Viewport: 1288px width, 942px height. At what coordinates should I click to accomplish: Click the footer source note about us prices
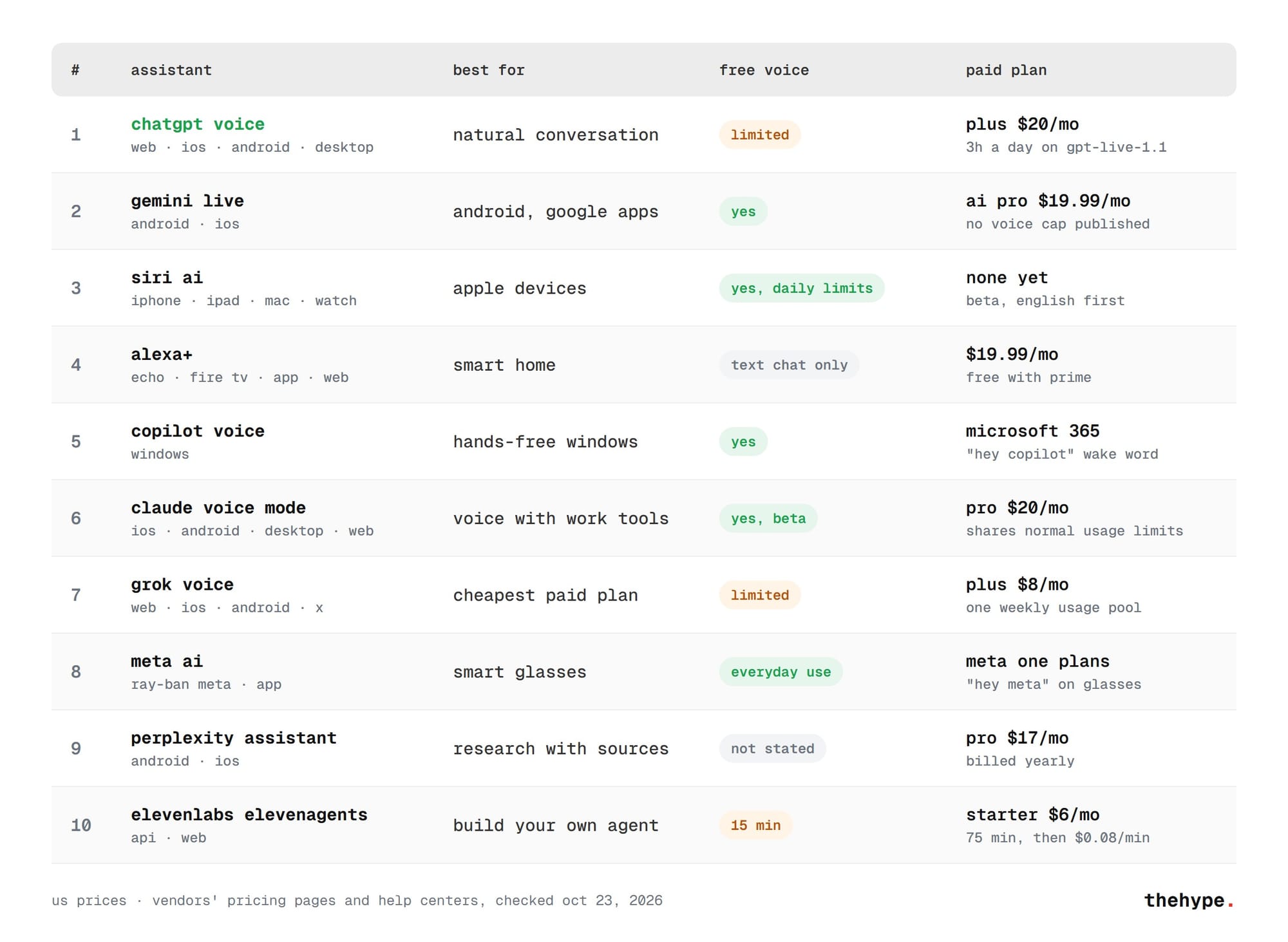(357, 900)
